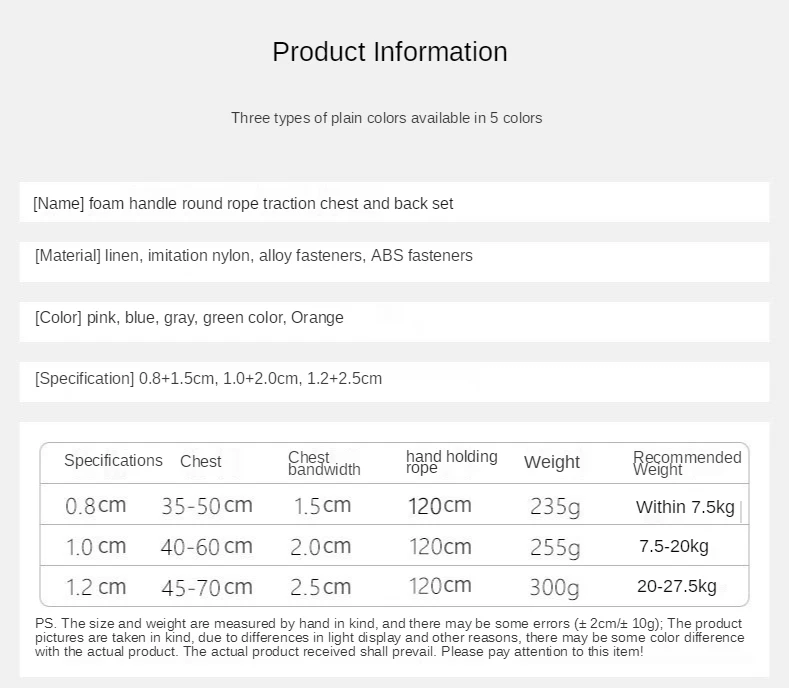Select the Recommended Weight column header
The image size is (789, 688).
pos(687,463)
